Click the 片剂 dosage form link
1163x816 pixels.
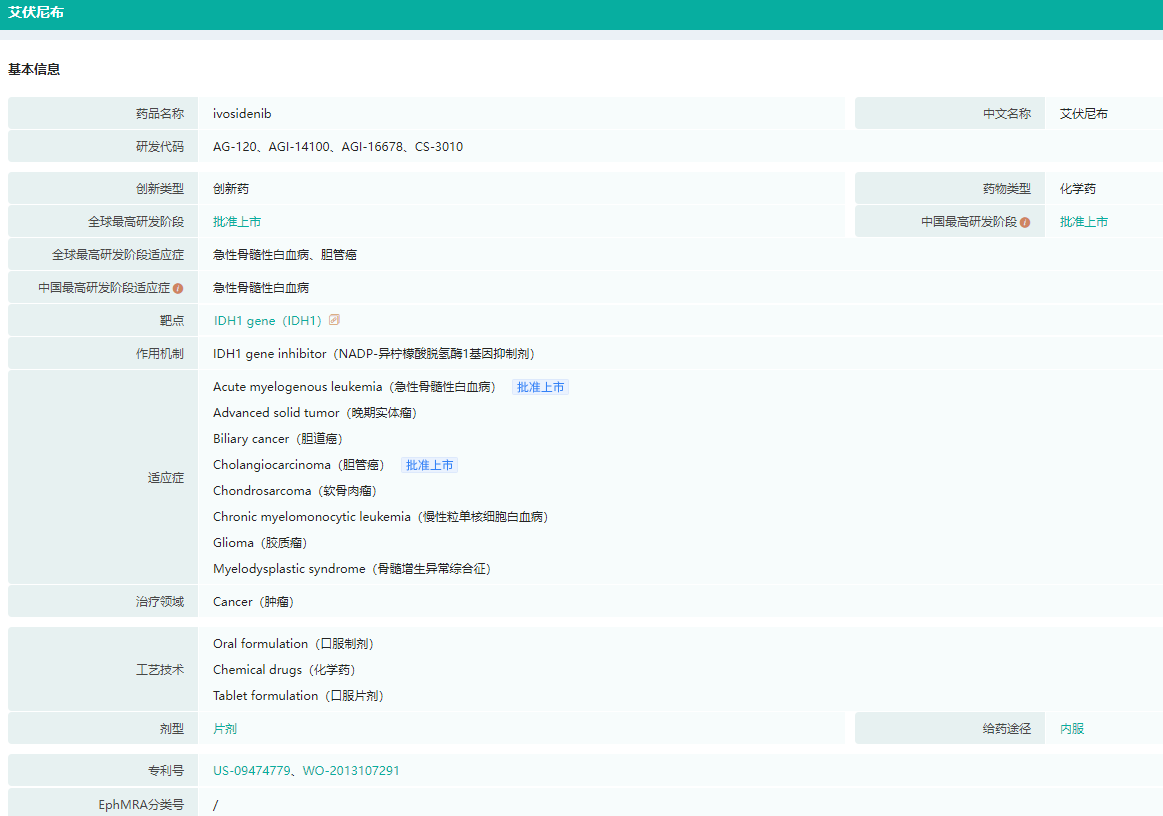[x=225, y=729]
